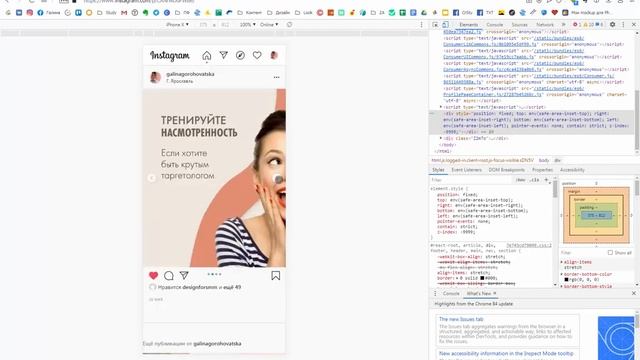Screen dimensions: 640x360
Task: Share the post via paper plane icon below image
Action: pyautogui.click(x=184, y=276)
